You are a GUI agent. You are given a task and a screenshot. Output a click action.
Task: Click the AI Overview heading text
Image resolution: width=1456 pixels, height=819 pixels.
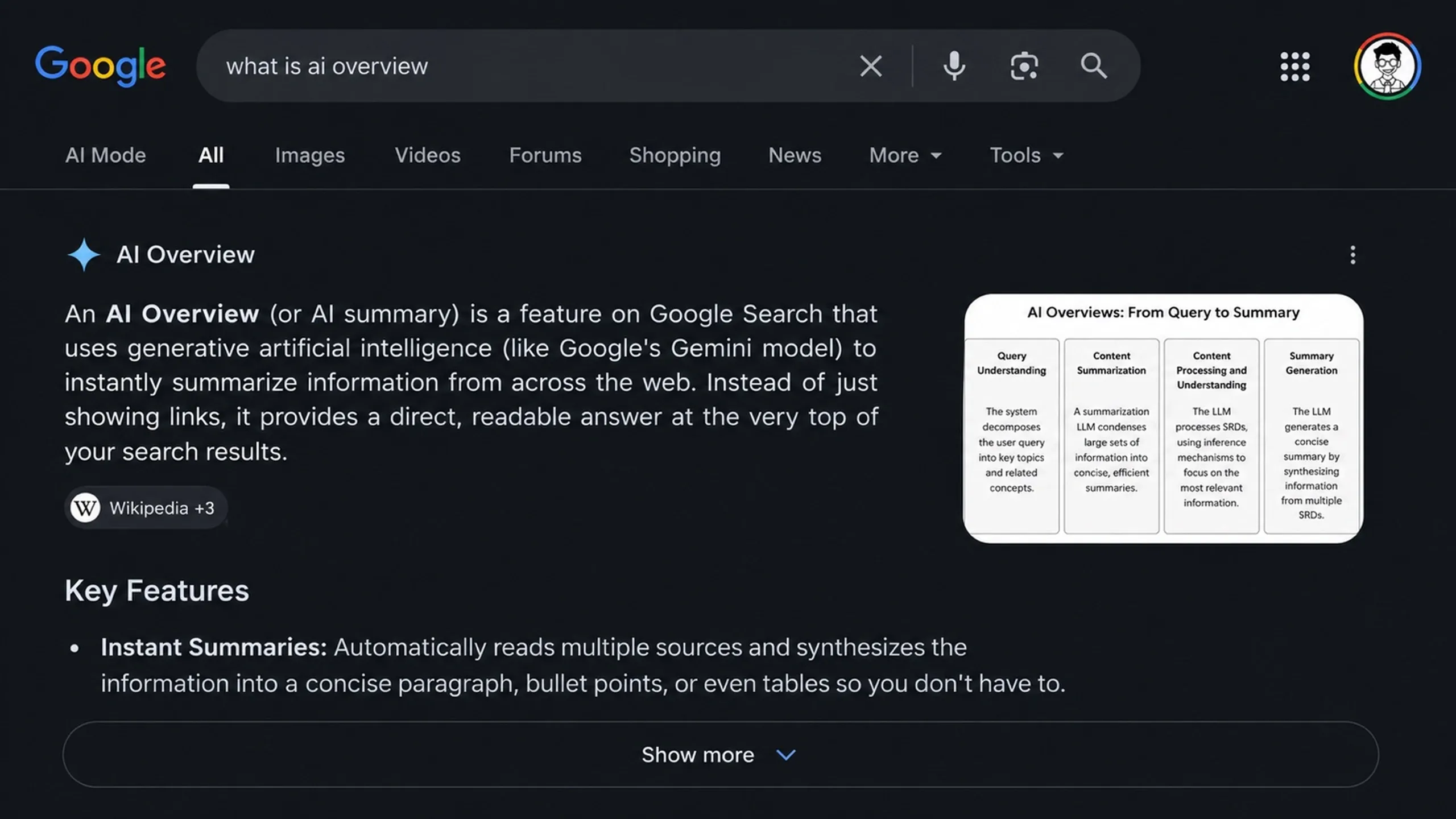tap(185, 254)
